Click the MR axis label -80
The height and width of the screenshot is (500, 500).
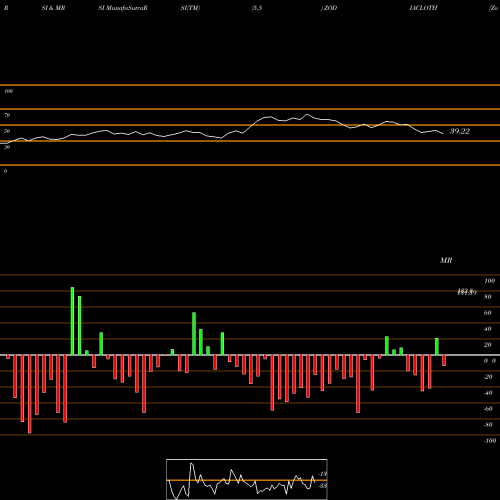tap(488, 425)
